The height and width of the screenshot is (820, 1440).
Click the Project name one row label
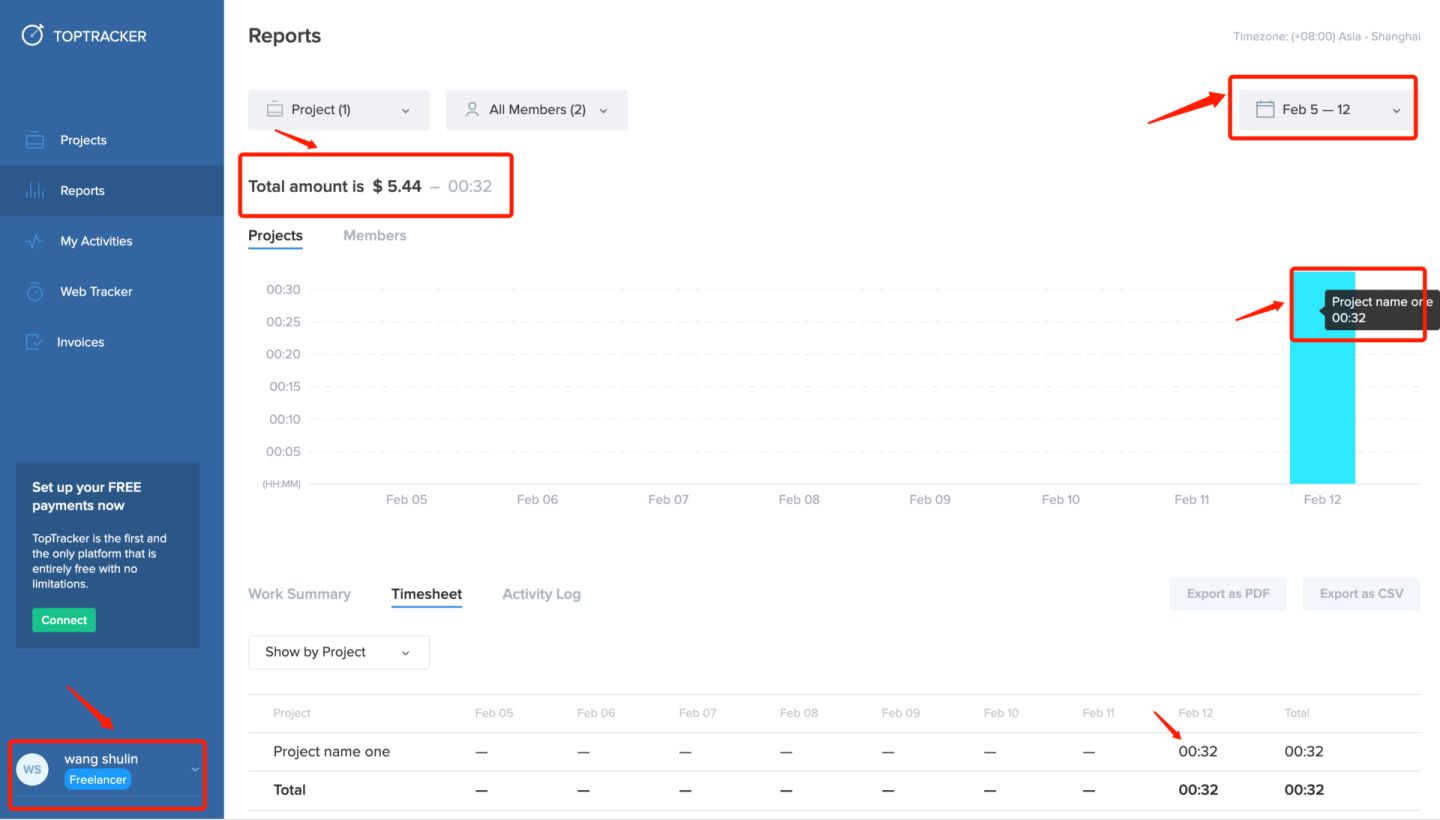coord(332,752)
